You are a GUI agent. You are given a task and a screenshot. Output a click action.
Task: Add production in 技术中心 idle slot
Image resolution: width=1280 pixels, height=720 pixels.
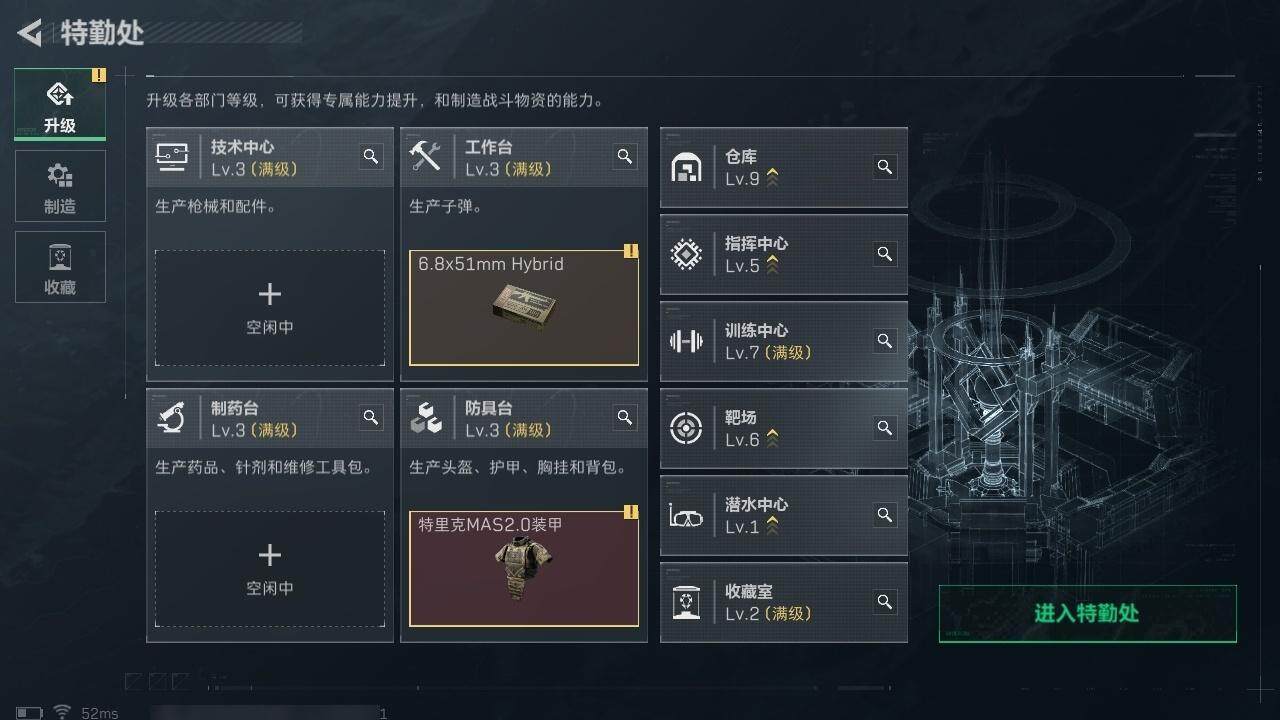270,308
